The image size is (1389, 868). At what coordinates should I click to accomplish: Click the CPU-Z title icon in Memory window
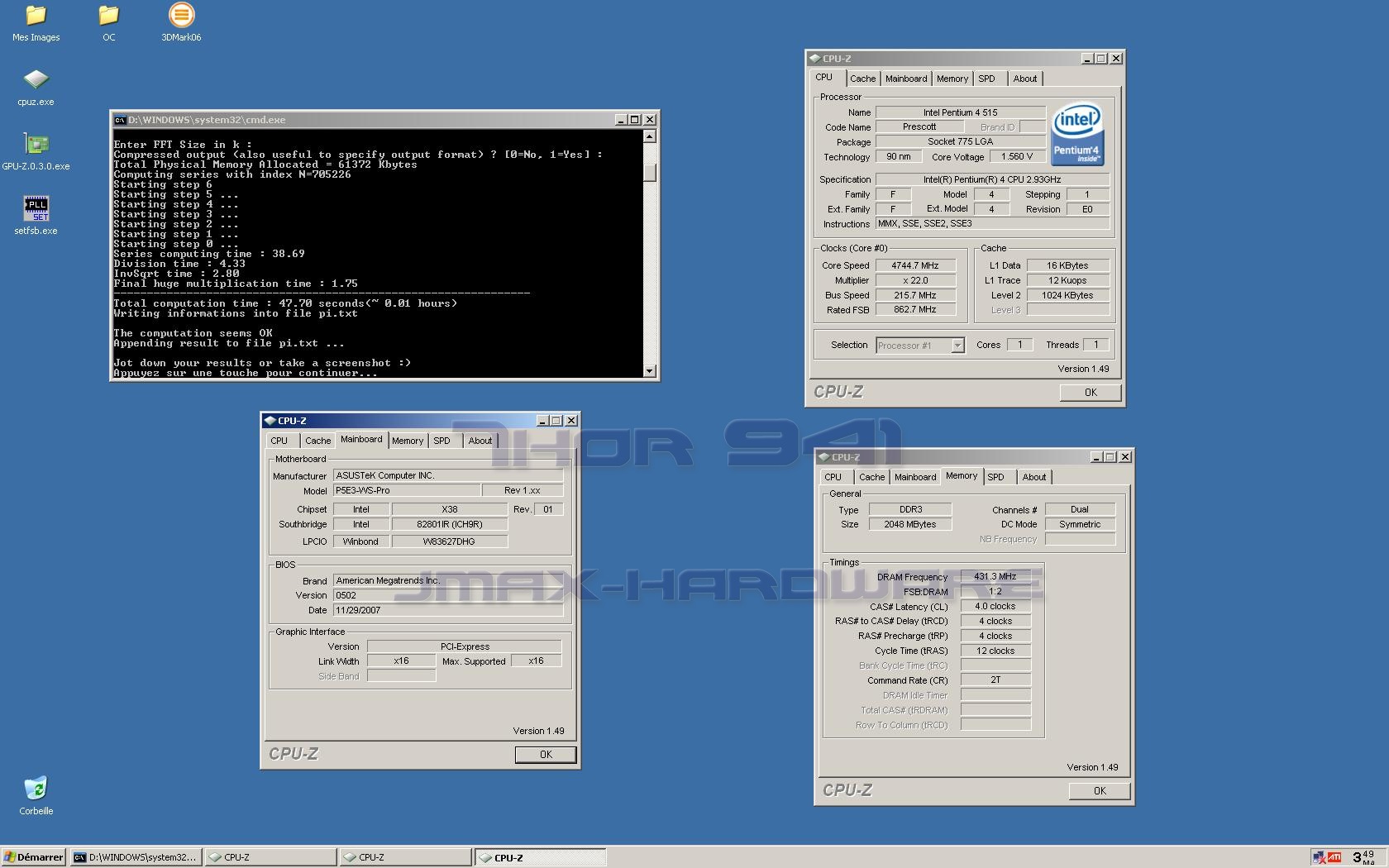[x=823, y=457]
